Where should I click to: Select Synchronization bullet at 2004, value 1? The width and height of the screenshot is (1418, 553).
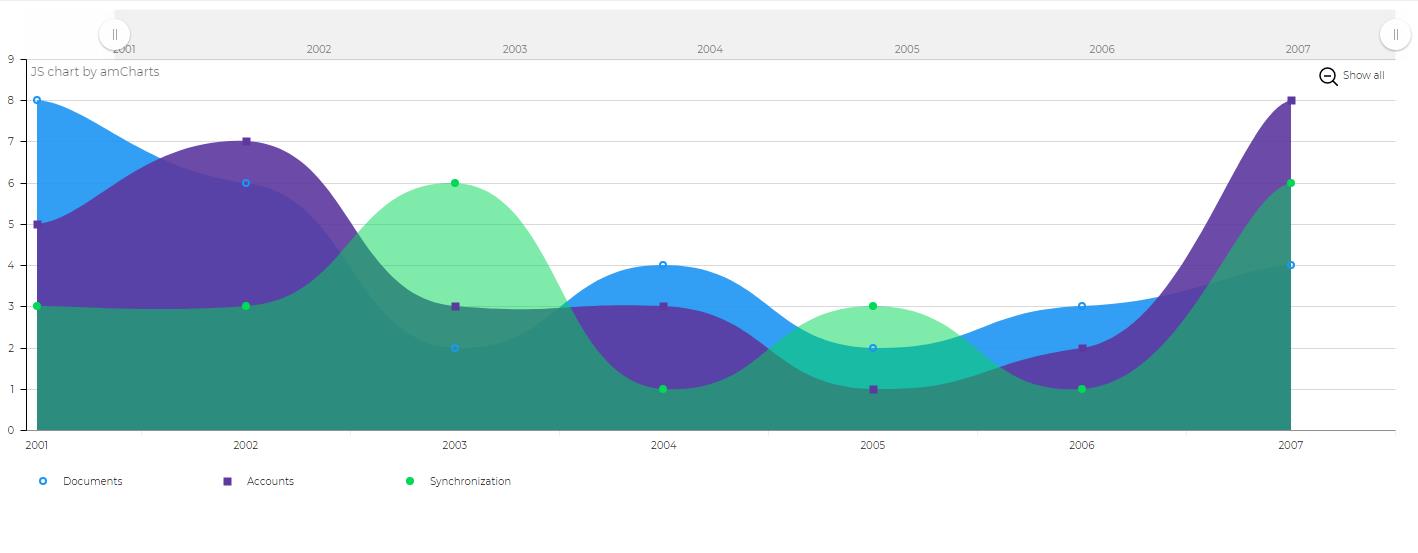click(663, 389)
